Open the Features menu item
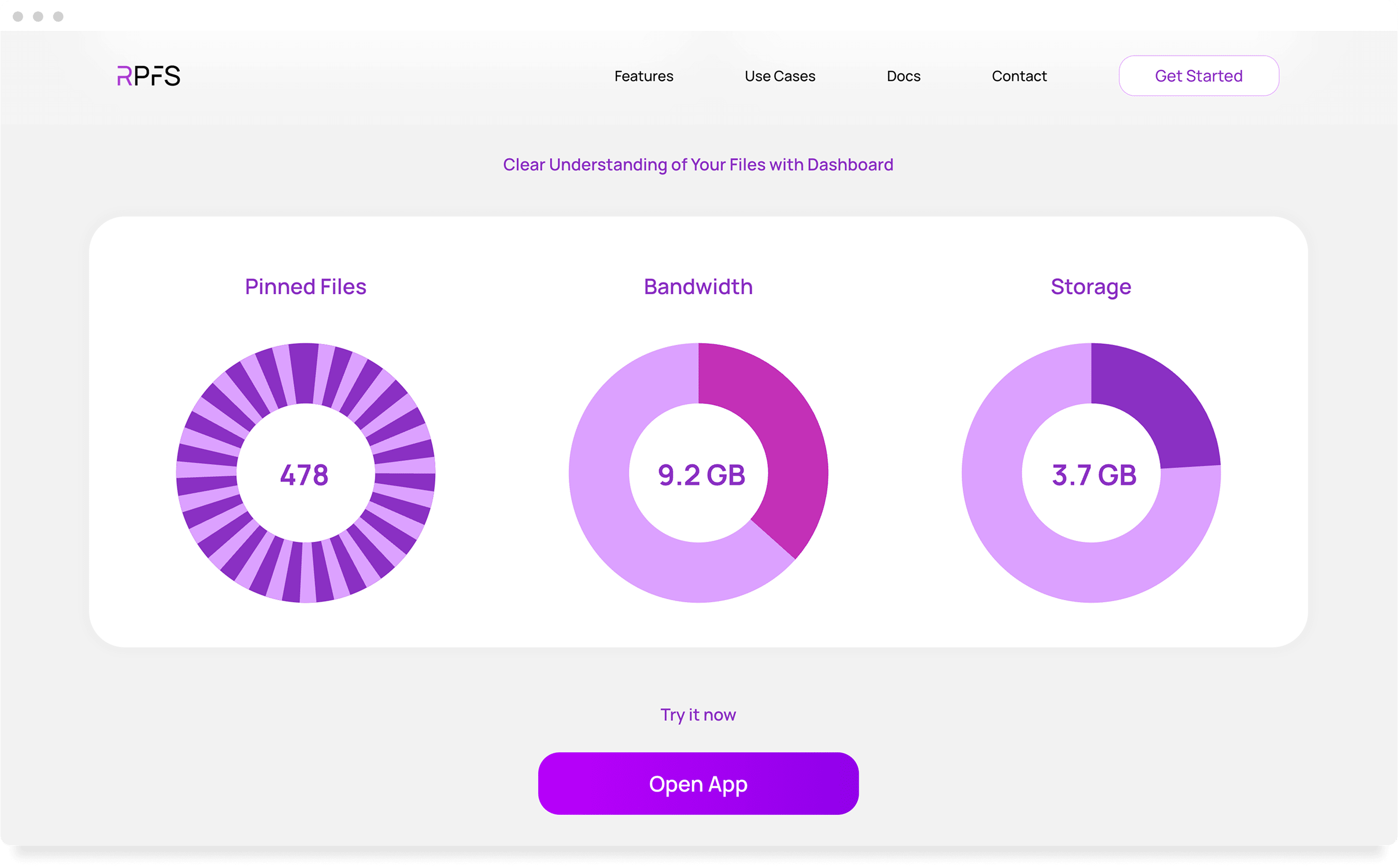Image resolution: width=1398 pixels, height=868 pixels. click(644, 76)
